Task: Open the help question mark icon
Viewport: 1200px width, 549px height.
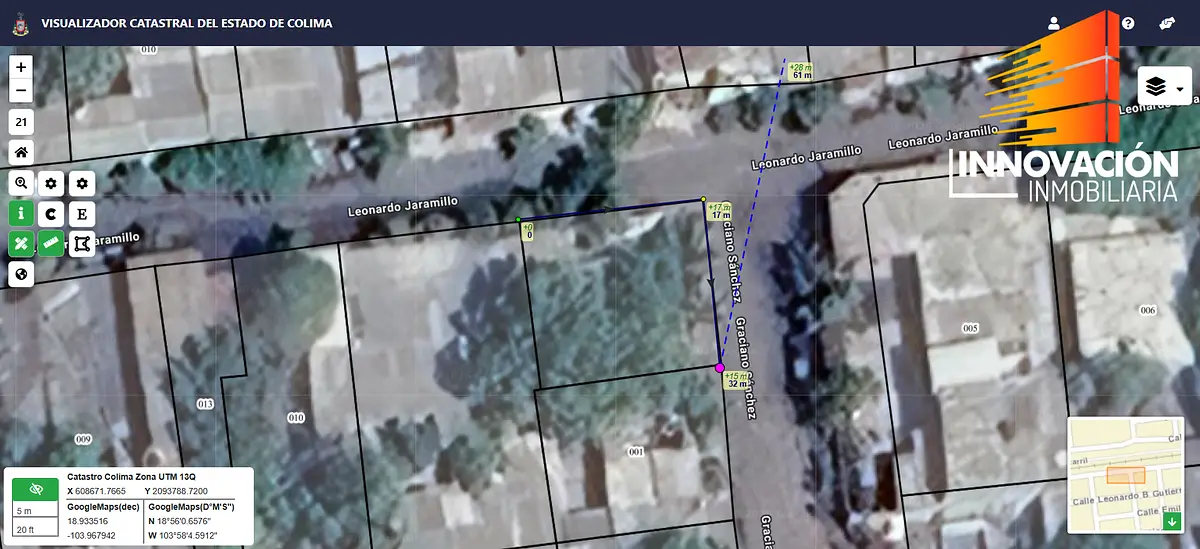Action: point(1128,23)
